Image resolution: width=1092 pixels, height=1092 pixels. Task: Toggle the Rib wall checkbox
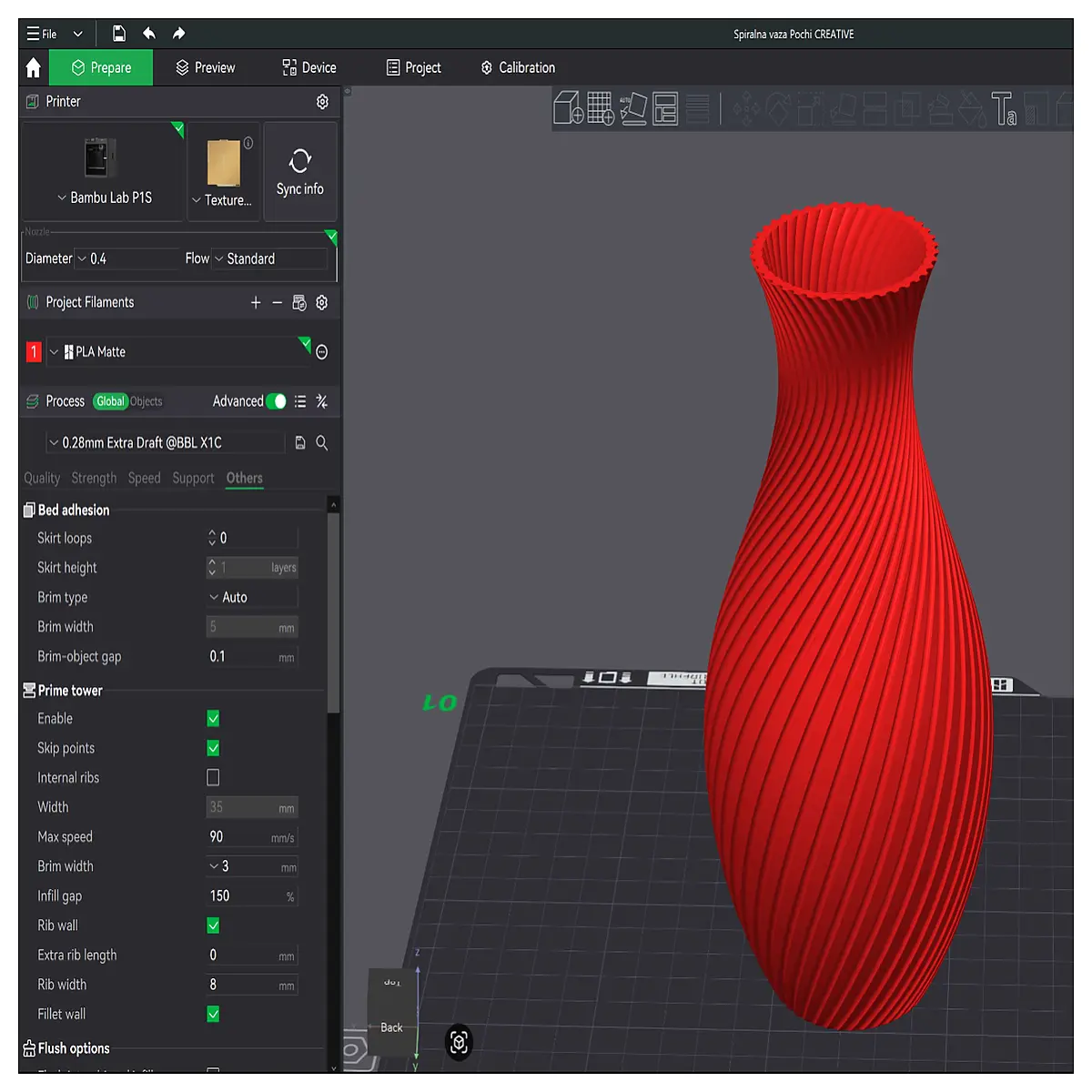coord(213,925)
